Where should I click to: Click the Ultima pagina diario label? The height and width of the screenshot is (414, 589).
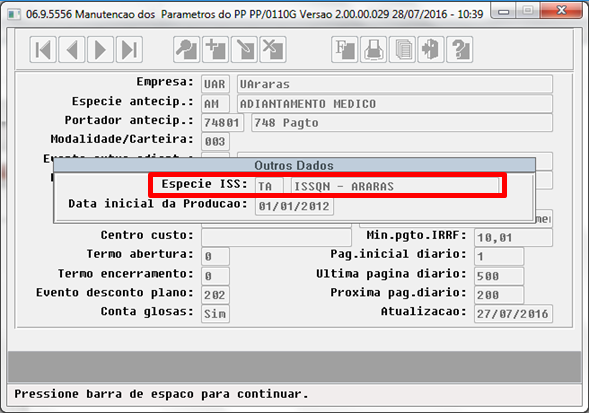[x=391, y=273]
